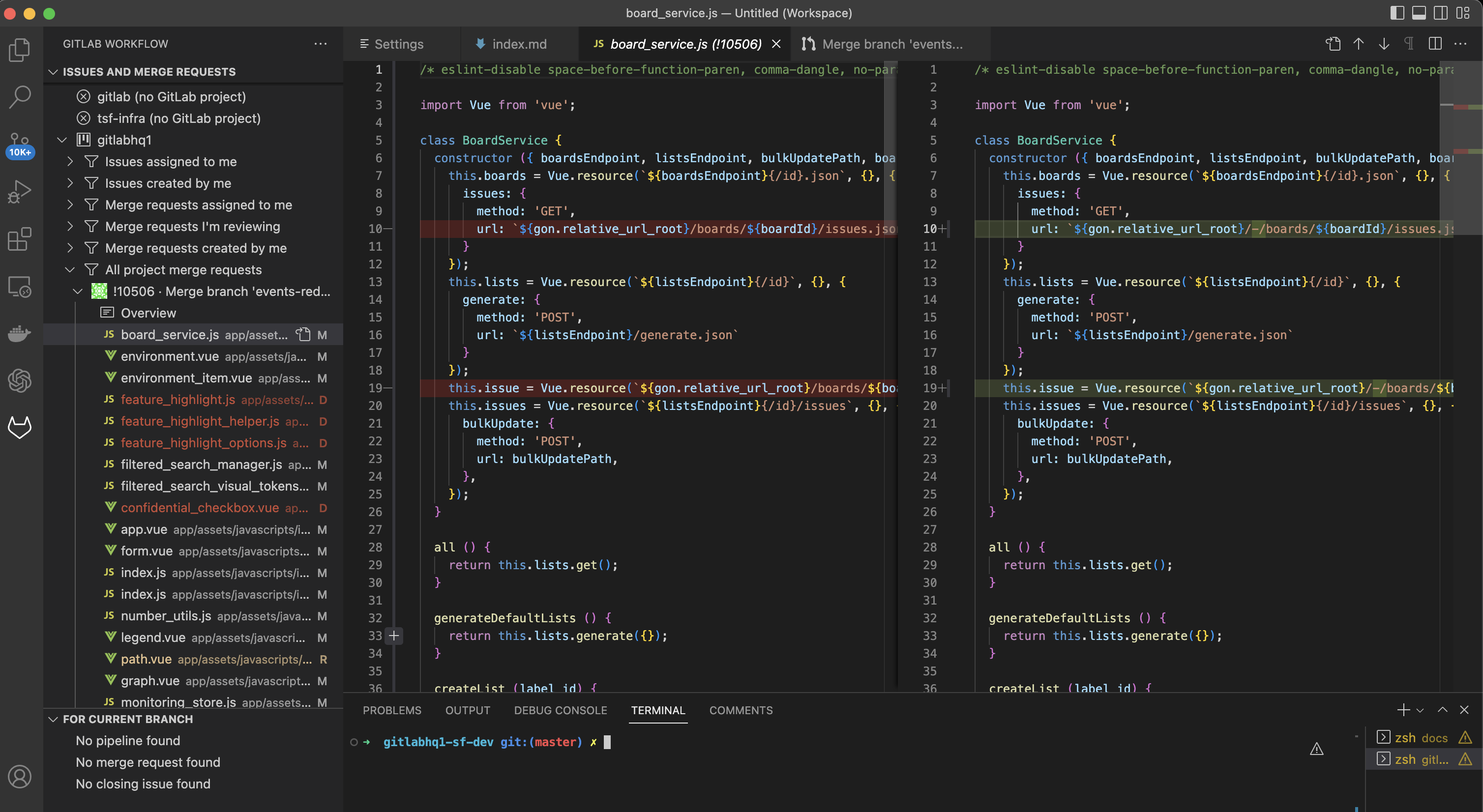Open the Extensions view
The height and width of the screenshot is (812, 1483).
coord(20,239)
